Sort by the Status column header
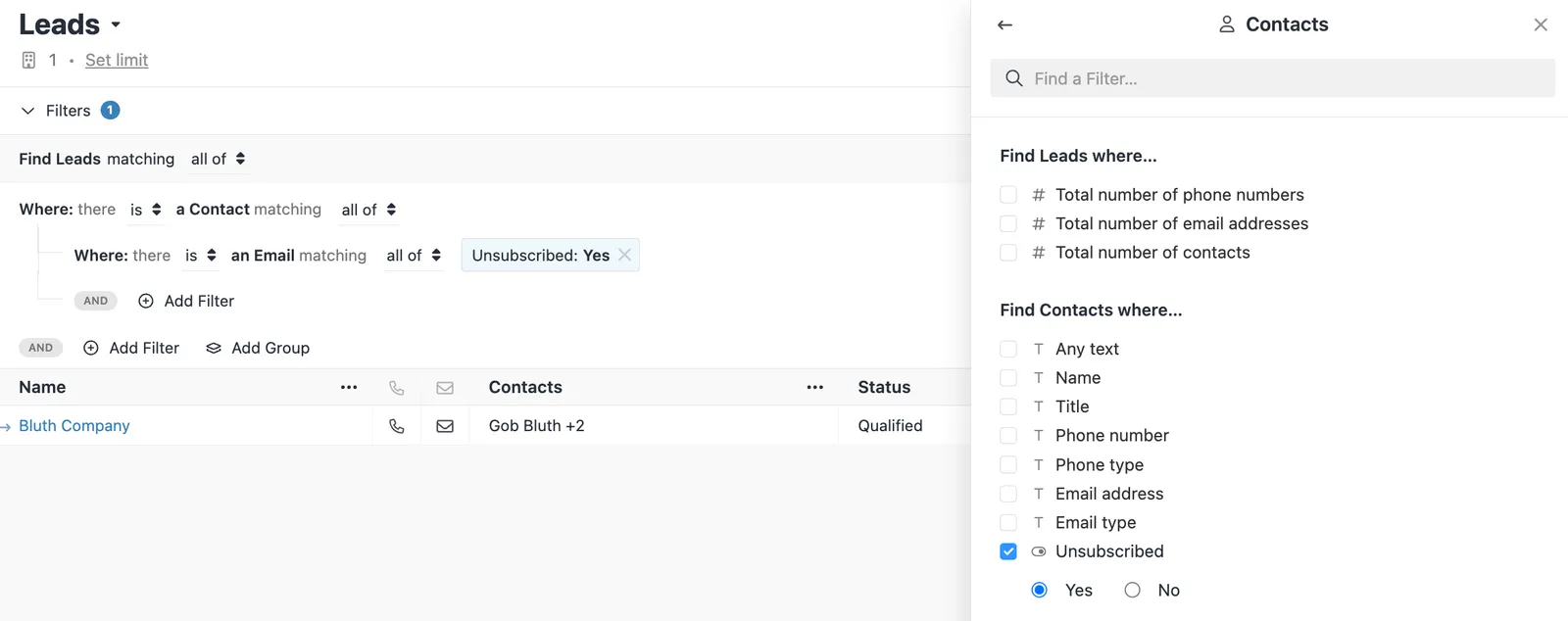Viewport: 1568px width, 621px height. 884,387
